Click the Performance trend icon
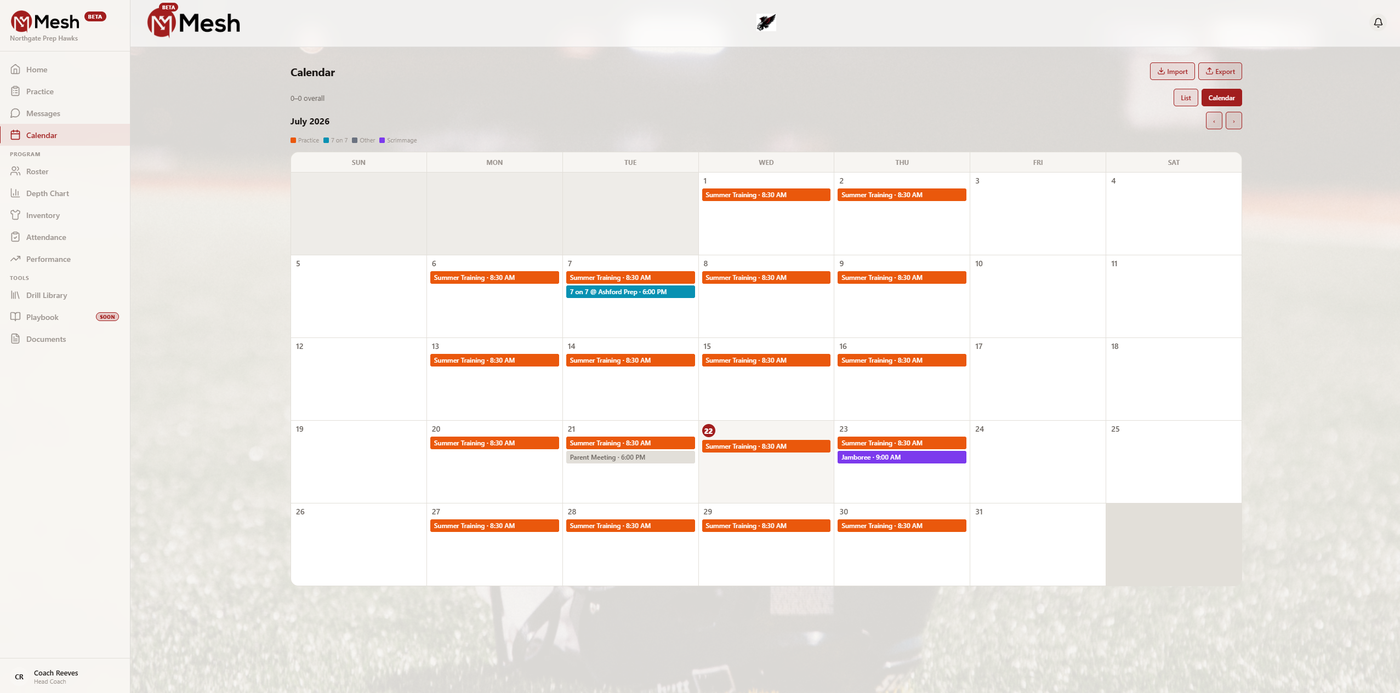This screenshot has height=693, width=1400. 15,259
